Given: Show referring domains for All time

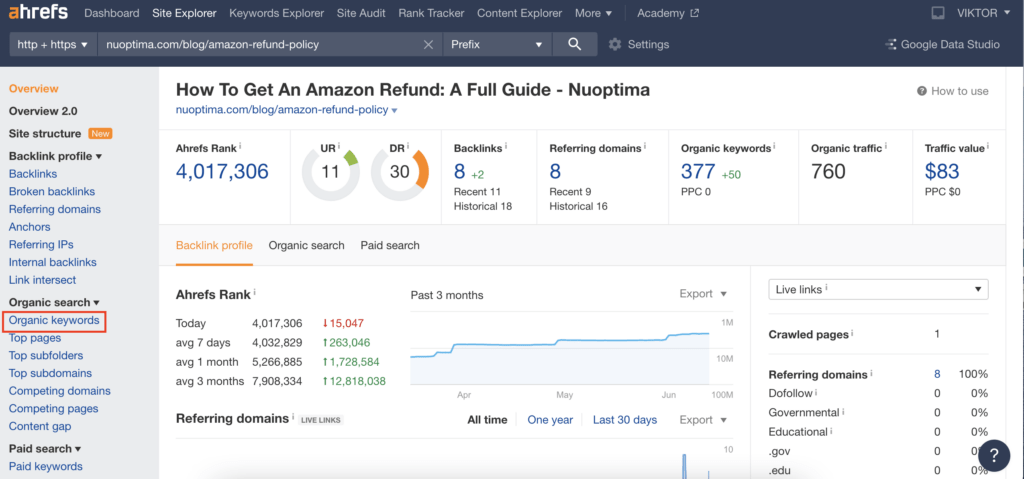Looking at the screenshot, I should pos(487,420).
